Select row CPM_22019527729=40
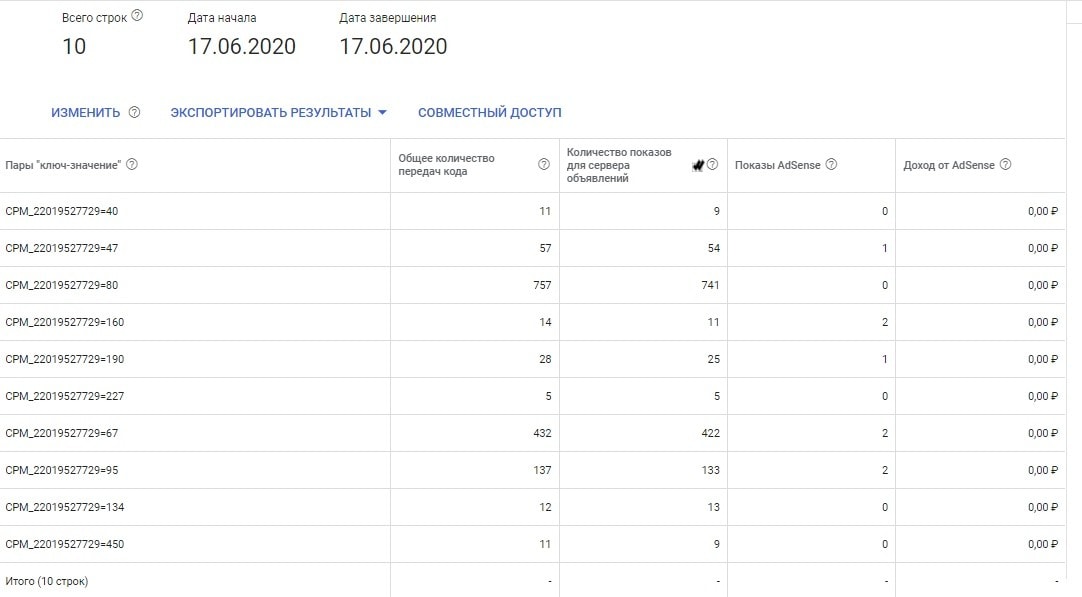 62,211
